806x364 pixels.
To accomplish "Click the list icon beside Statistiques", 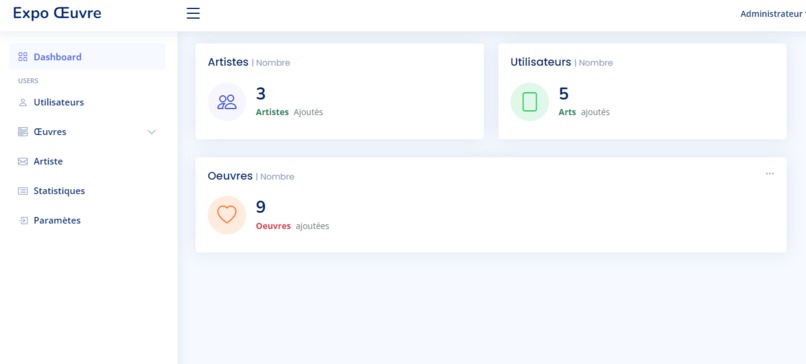I will coord(23,191).
